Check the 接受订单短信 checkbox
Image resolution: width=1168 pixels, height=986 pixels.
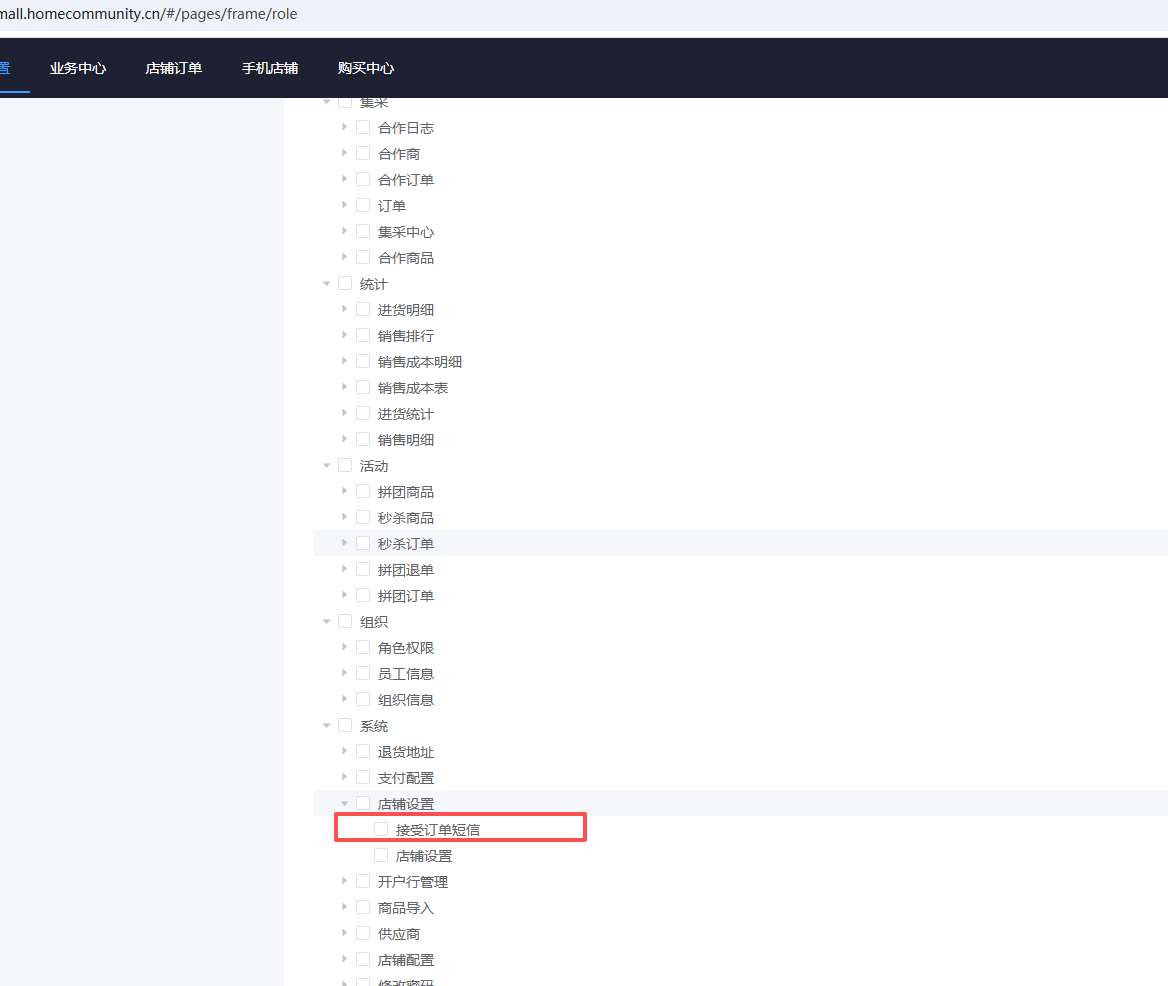click(x=381, y=829)
